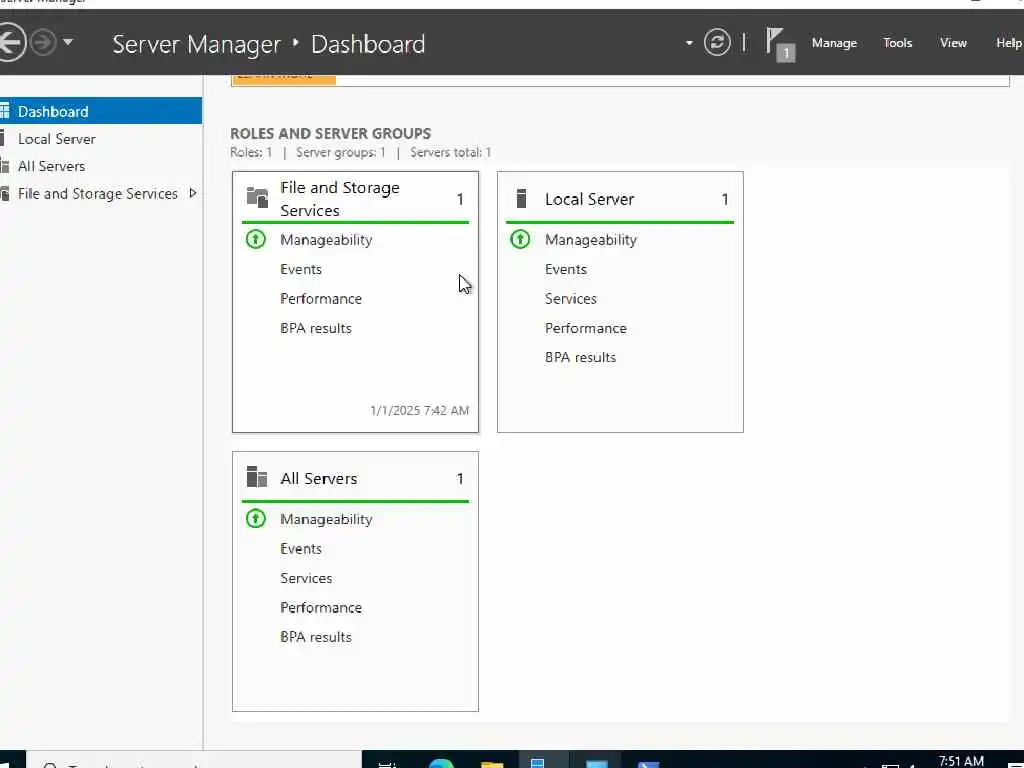The height and width of the screenshot is (768, 1024).
Task: Click the Dashboard grid icon in sidebar
Action: point(5,111)
